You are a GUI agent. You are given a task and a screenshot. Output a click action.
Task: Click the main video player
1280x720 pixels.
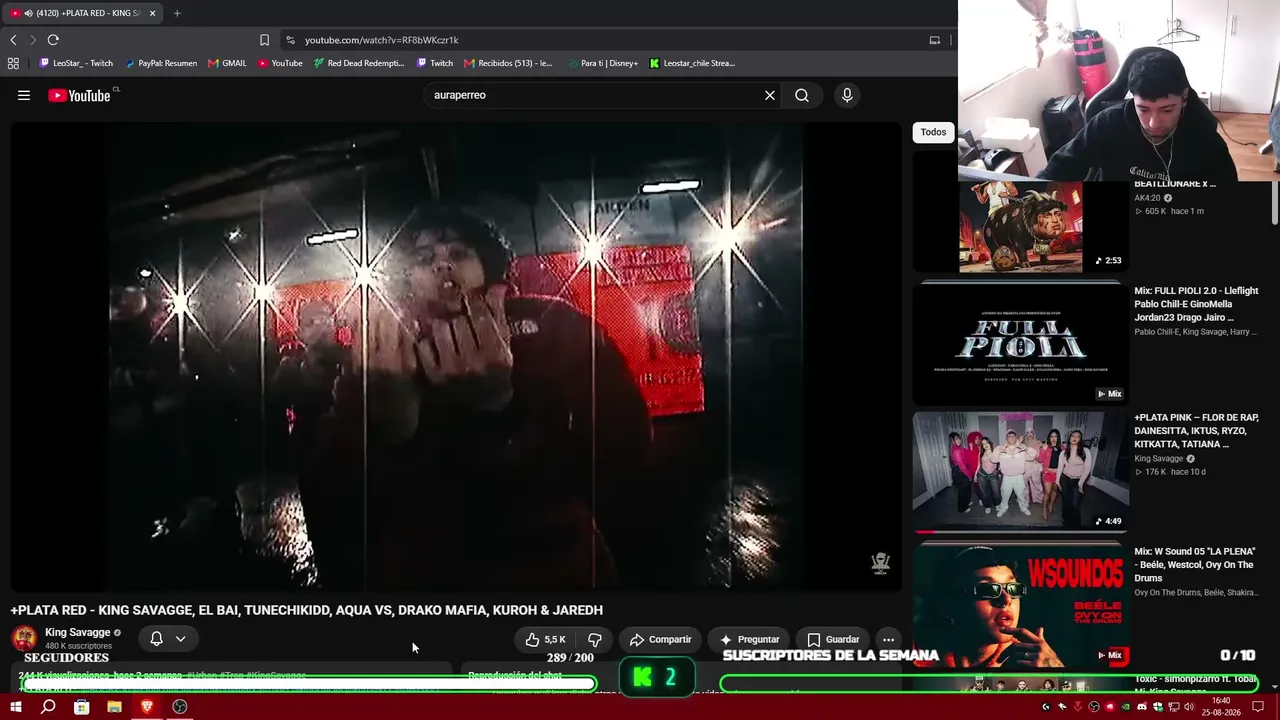(456, 356)
